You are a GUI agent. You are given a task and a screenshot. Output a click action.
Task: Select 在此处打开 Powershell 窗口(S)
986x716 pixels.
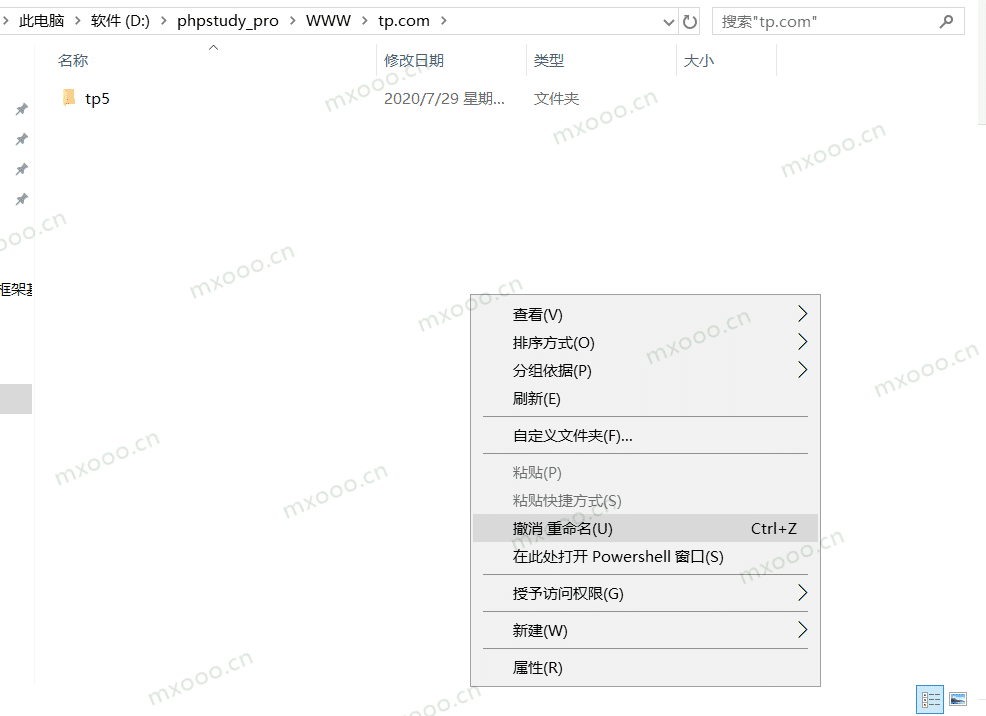(618, 557)
